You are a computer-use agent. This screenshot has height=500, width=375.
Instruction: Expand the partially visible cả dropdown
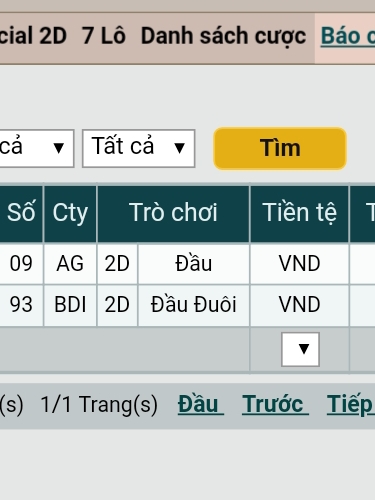(37, 148)
